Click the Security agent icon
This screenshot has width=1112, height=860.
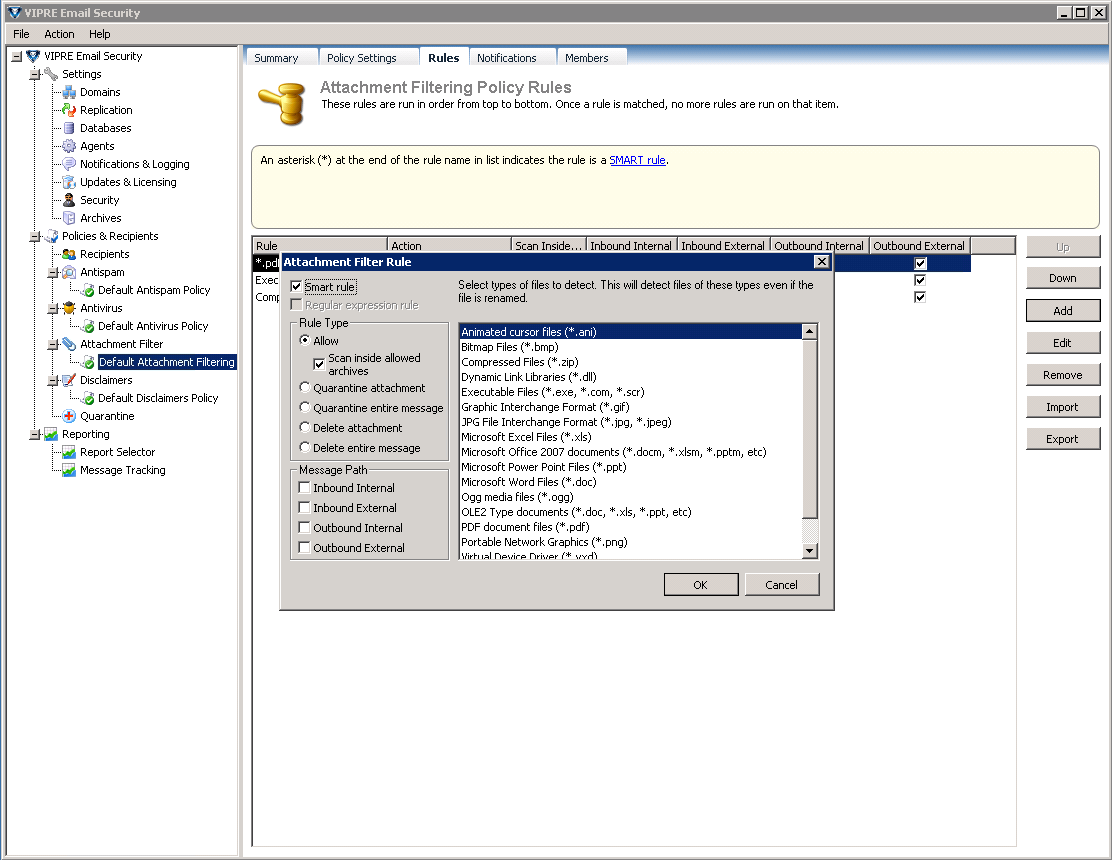pos(69,200)
